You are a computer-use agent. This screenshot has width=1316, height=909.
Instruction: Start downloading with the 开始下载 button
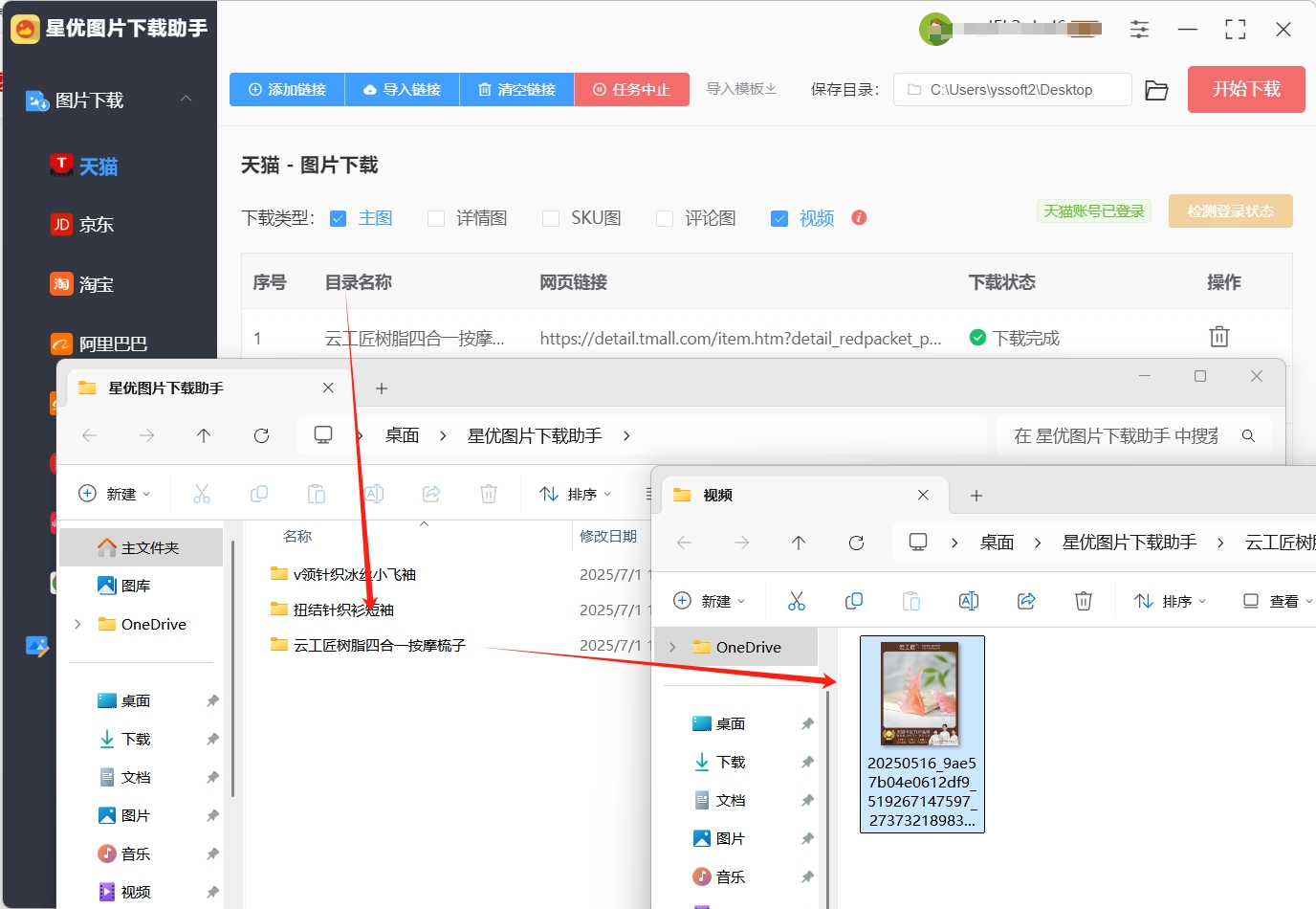1246,89
